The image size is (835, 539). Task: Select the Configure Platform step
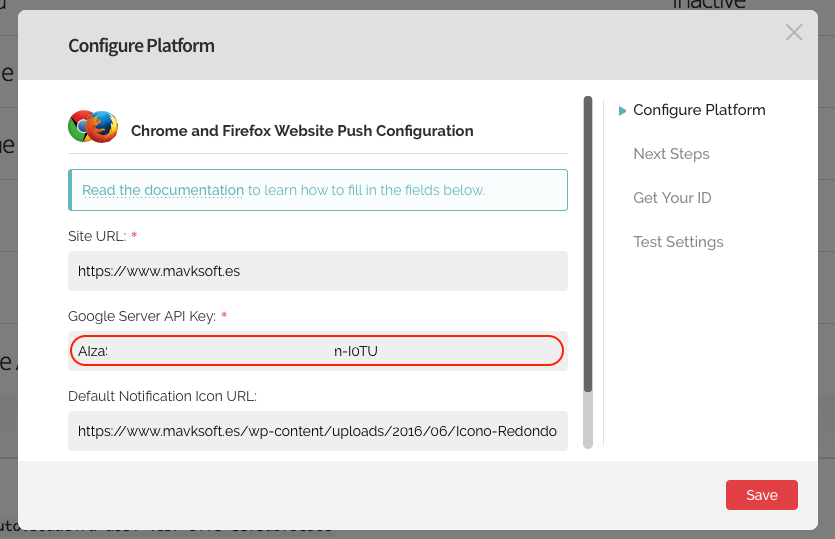pyautogui.click(x=699, y=110)
